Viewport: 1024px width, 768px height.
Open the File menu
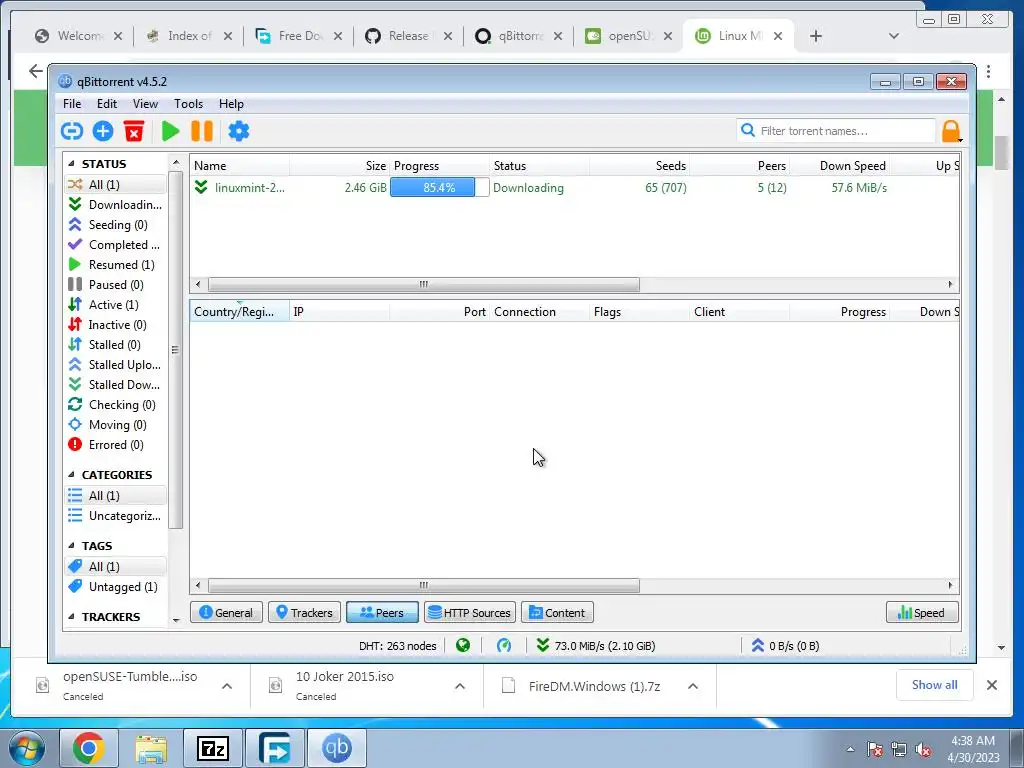pyautogui.click(x=72, y=104)
